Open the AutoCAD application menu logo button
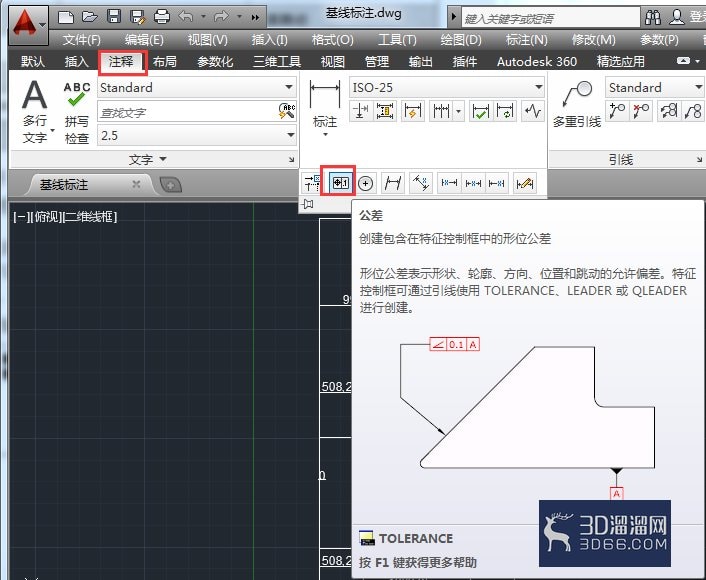 (x=28, y=25)
